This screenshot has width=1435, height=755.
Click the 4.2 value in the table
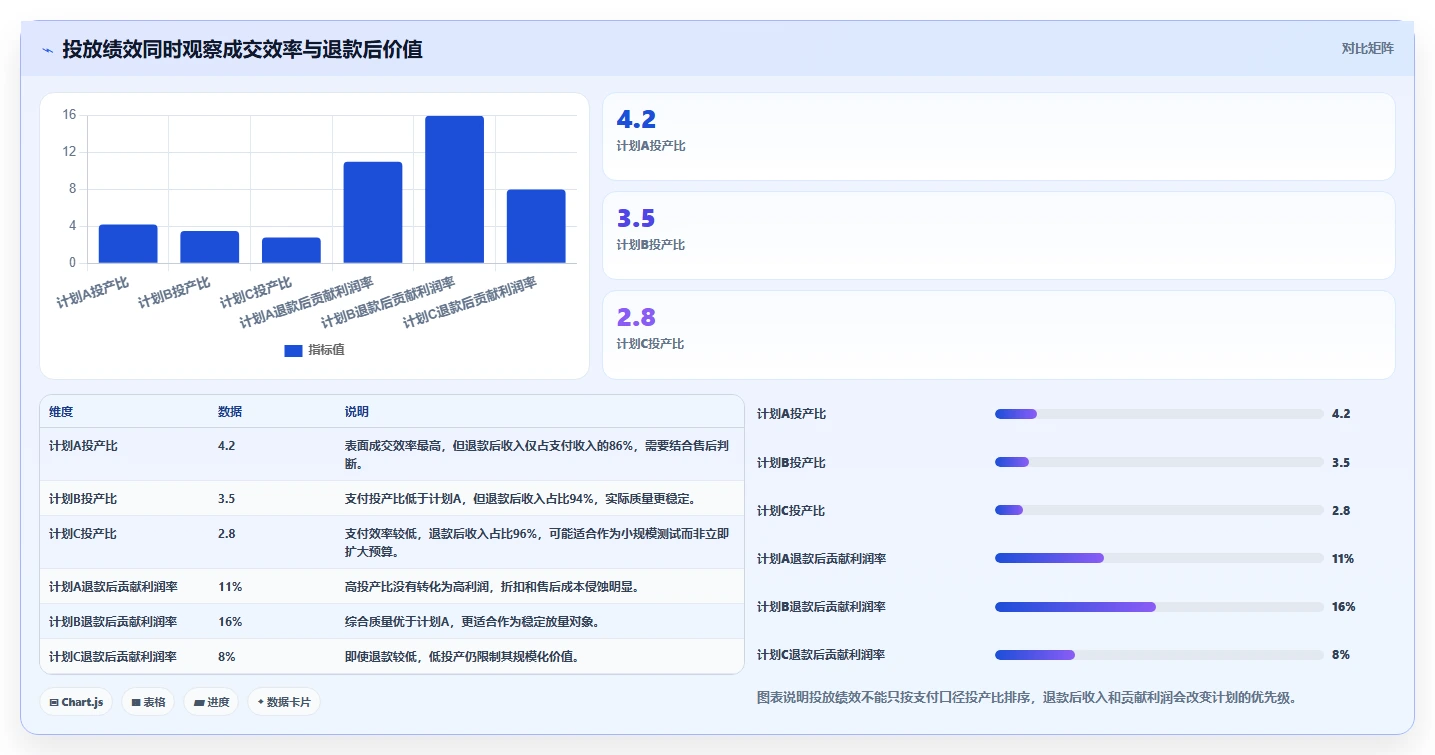(227, 446)
